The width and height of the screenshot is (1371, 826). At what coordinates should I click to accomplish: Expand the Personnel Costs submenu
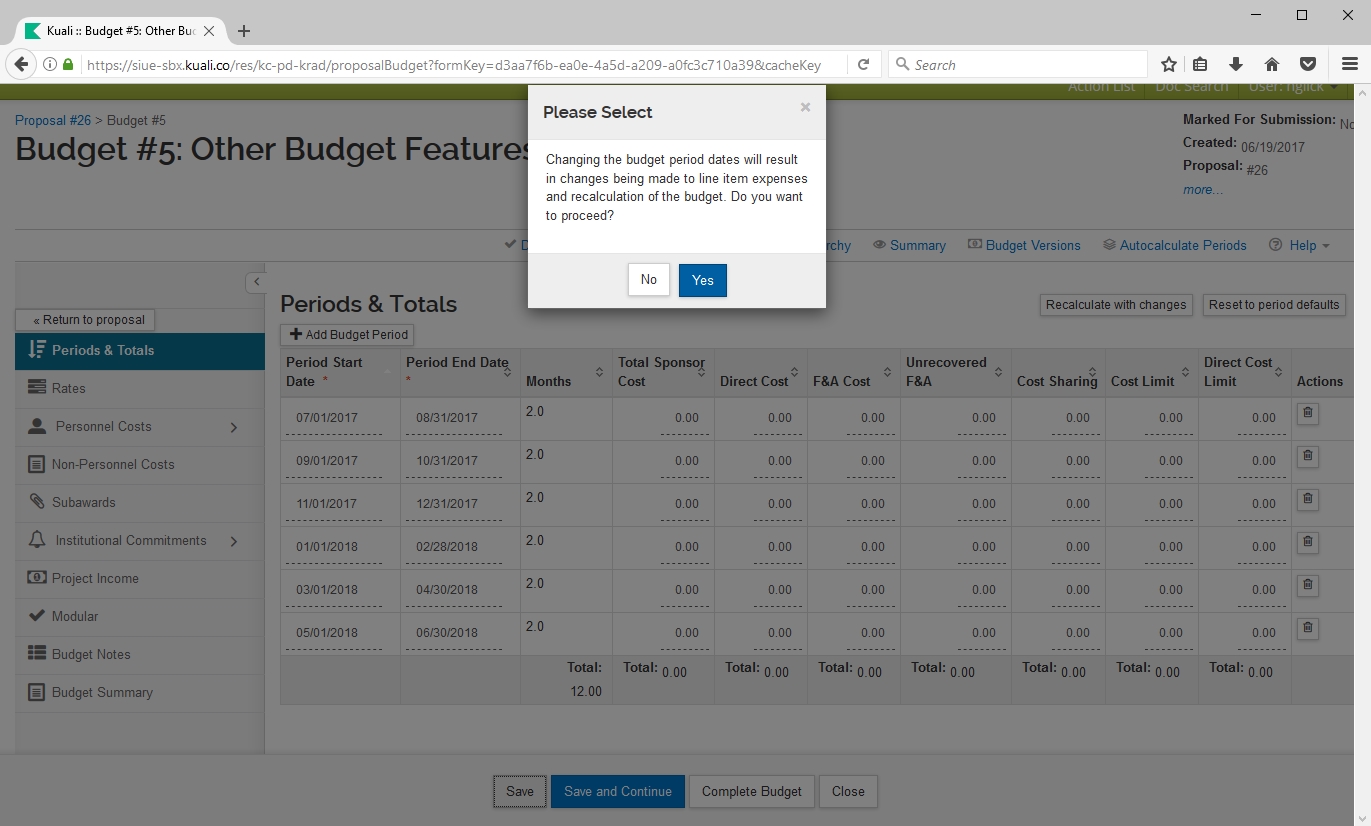tap(234, 427)
